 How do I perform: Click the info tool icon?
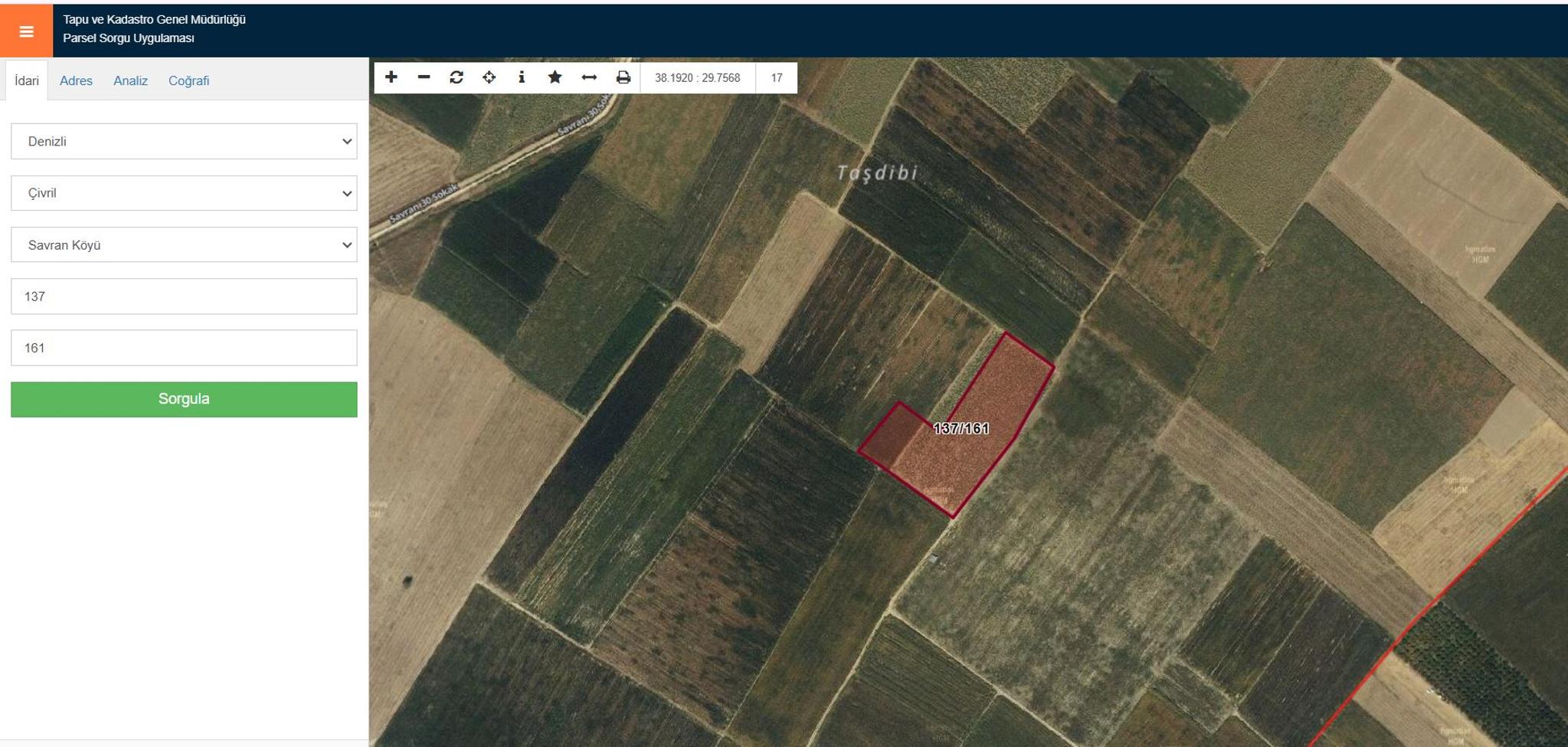(522, 77)
